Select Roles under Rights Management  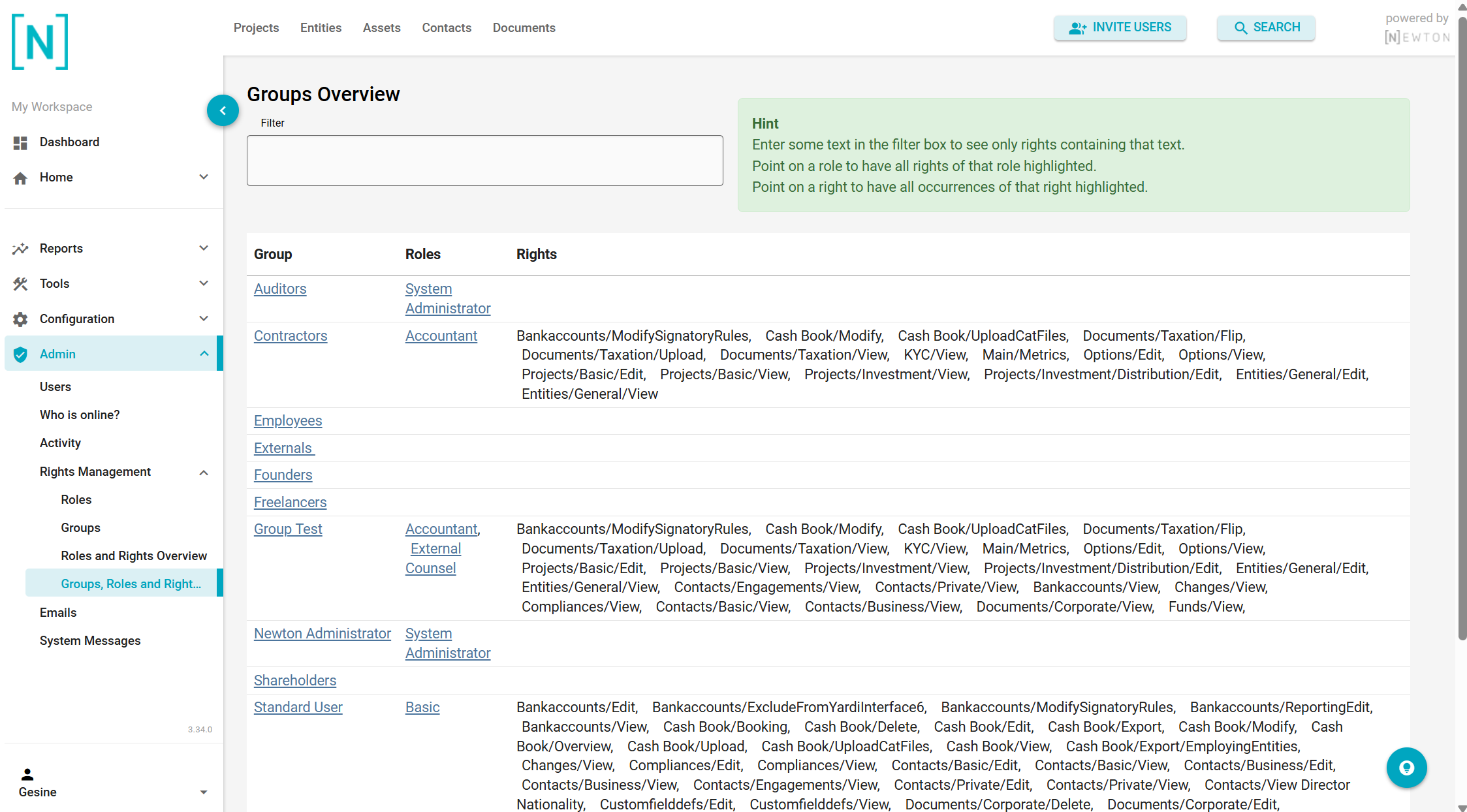(x=76, y=499)
